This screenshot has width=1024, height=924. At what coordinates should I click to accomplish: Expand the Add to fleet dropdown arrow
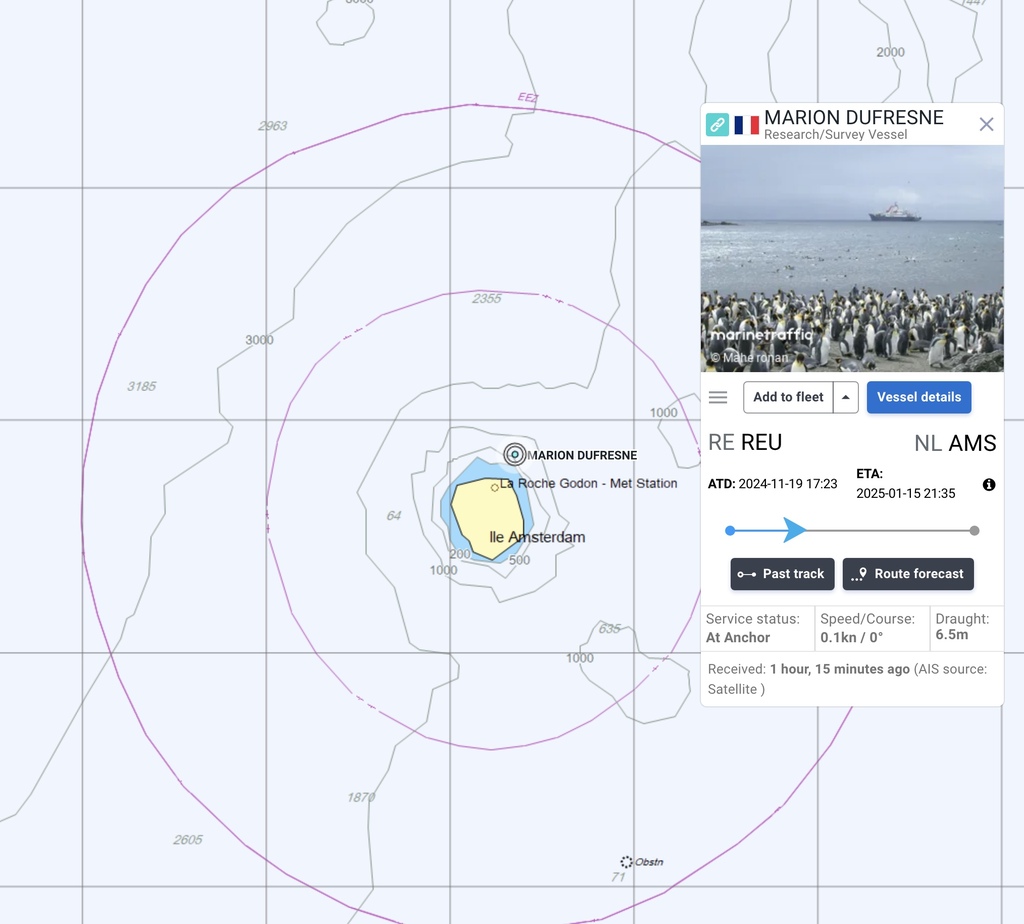(x=846, y=397)
